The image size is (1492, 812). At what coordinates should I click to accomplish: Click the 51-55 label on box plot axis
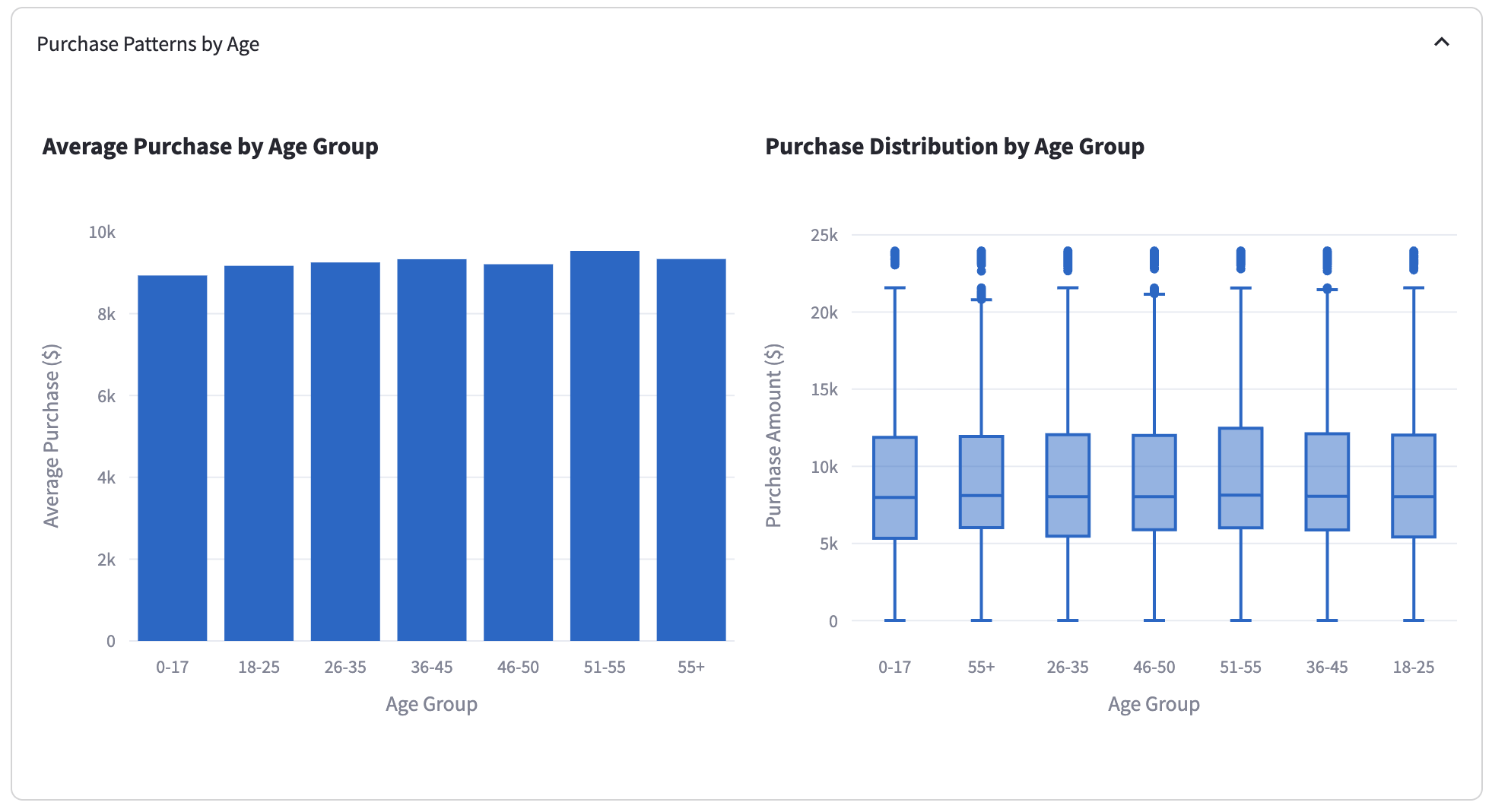(1240, 667)
